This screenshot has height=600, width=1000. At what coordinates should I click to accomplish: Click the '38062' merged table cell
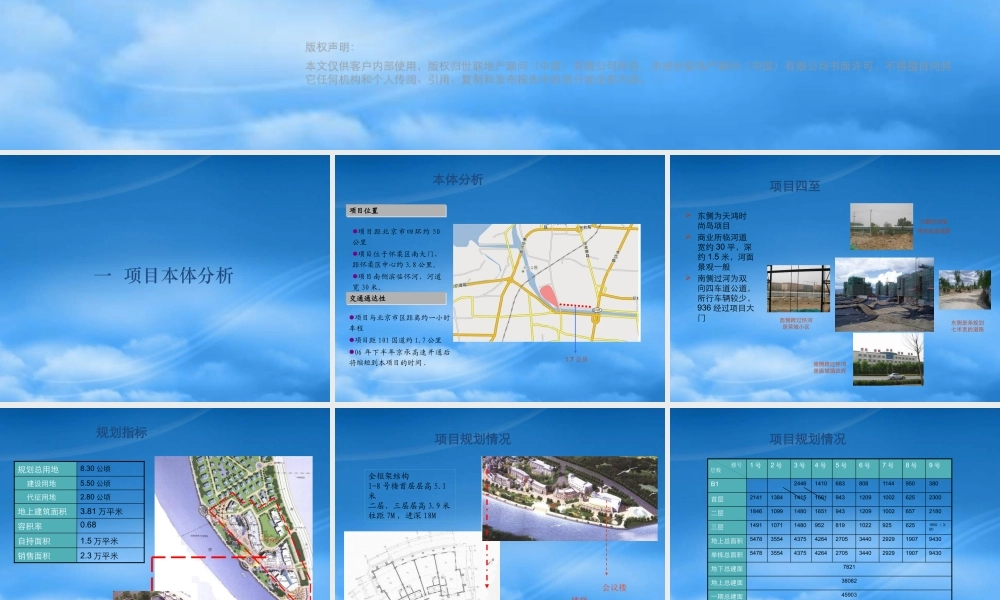pyautogui.click(x=849, y=582)
